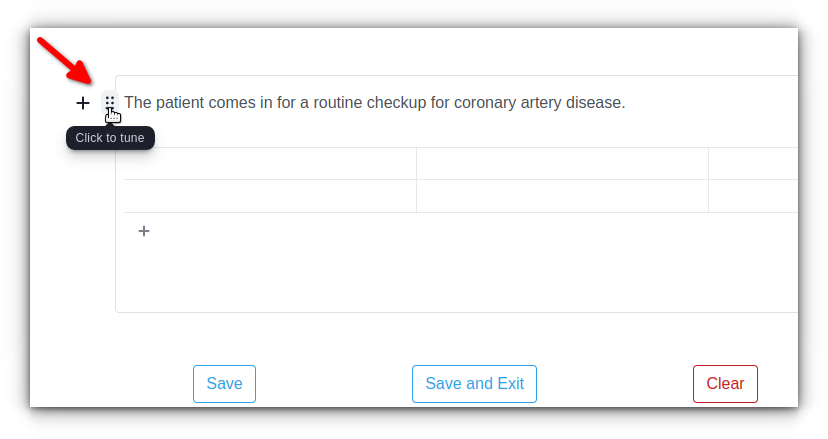Select the second-row middle table cell
The image size is (828, 439).
tap(562, 196)
